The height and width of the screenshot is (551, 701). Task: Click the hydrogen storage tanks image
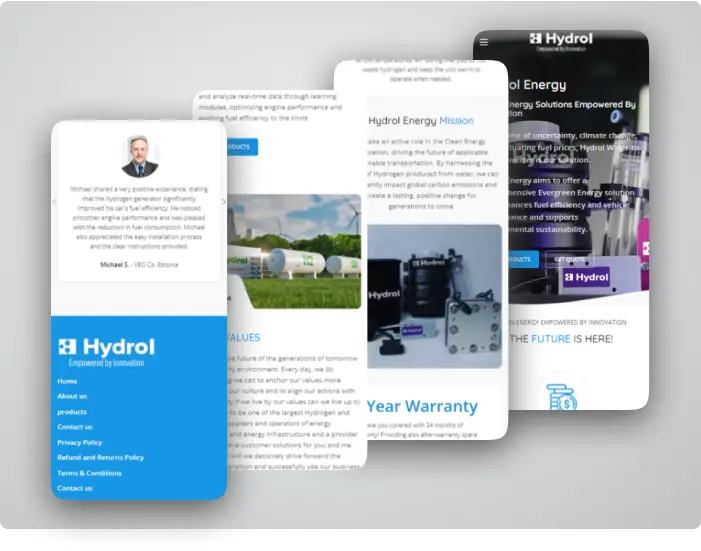pos(294,251)
